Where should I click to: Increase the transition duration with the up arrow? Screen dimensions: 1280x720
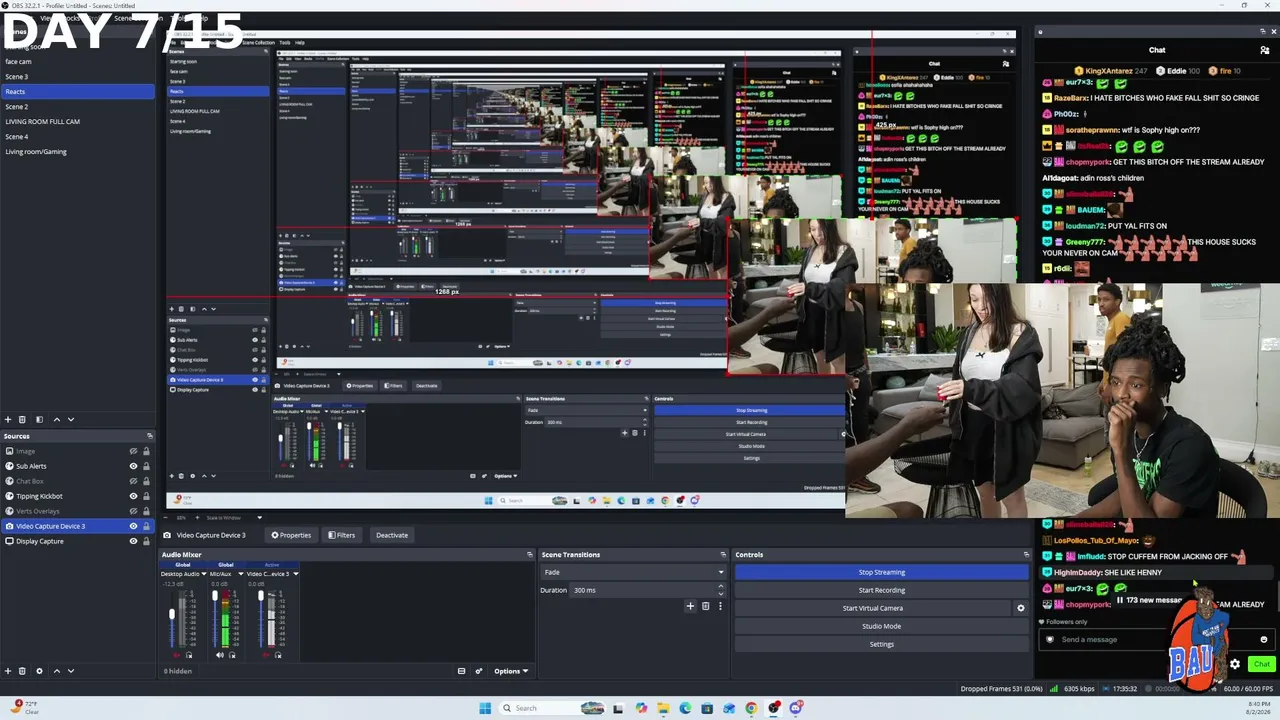tap(721, 588)
